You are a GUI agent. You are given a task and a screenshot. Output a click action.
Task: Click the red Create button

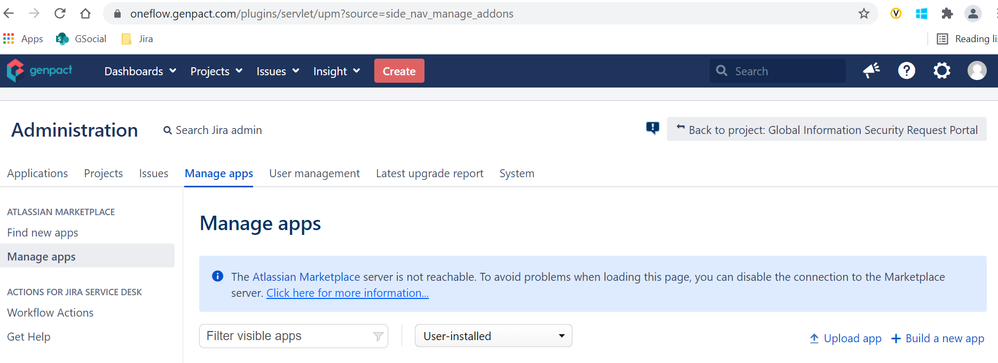[399, 71]
